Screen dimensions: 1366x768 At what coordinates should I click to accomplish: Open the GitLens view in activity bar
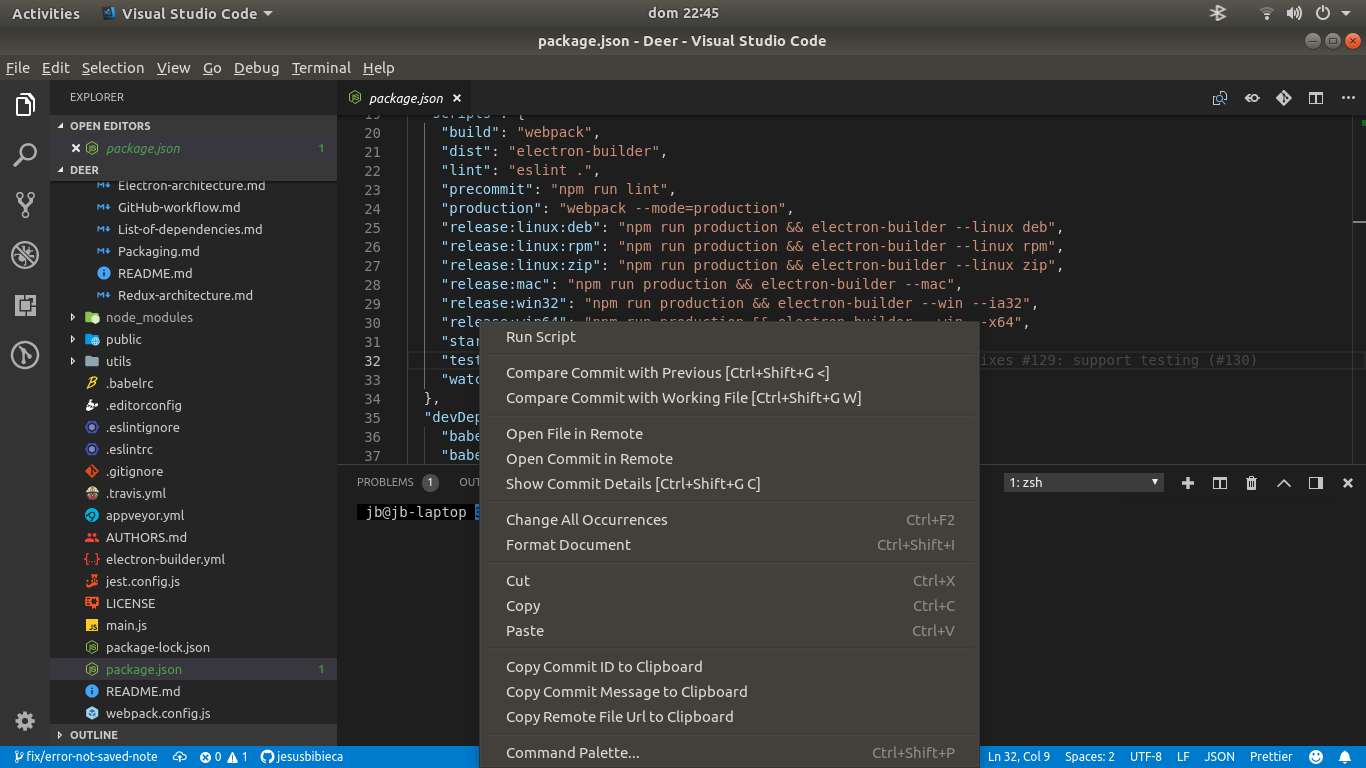pyautogui.click(x=25, y=355)
